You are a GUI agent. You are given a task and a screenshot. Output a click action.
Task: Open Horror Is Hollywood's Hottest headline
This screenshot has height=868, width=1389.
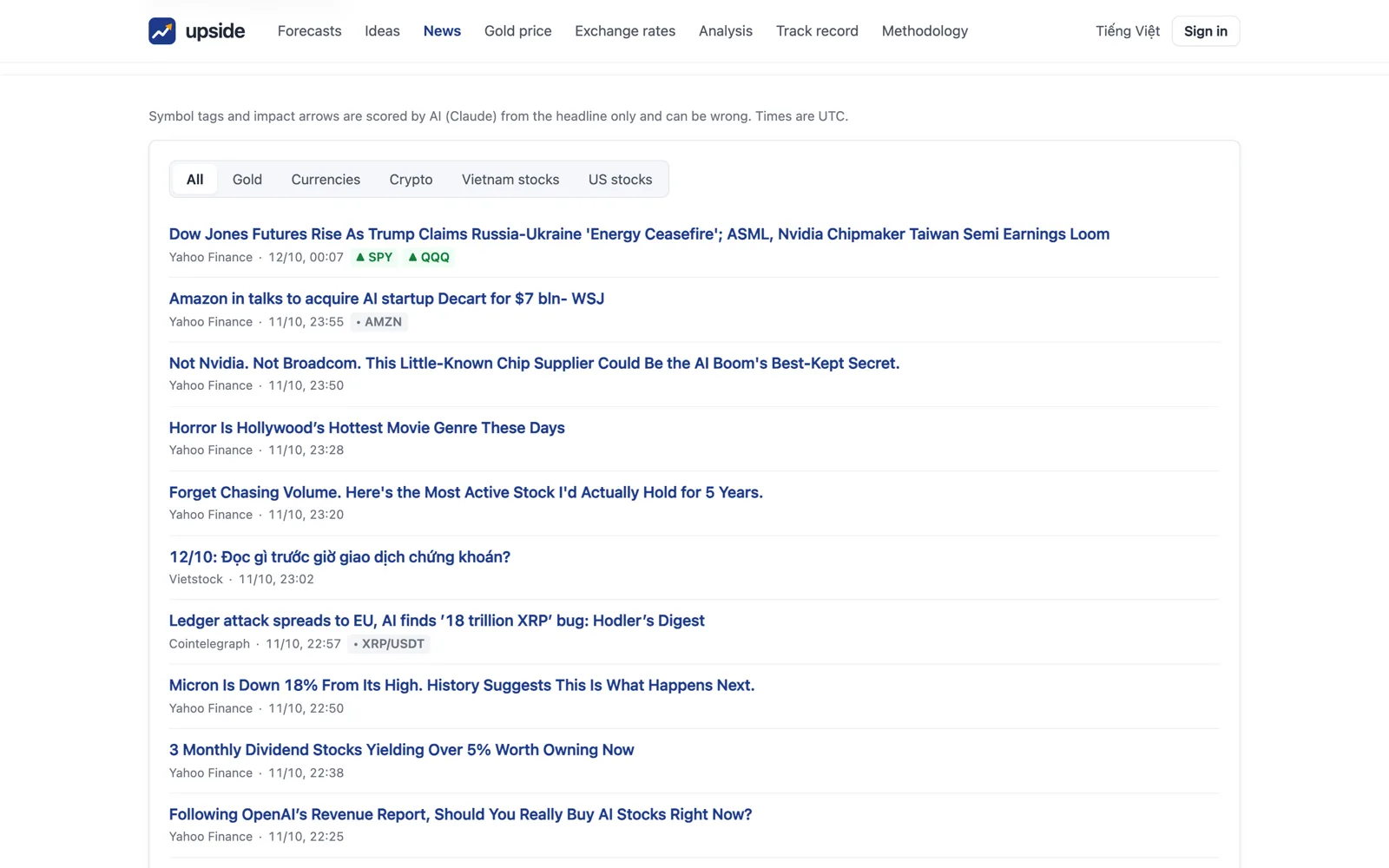[366, 428]
